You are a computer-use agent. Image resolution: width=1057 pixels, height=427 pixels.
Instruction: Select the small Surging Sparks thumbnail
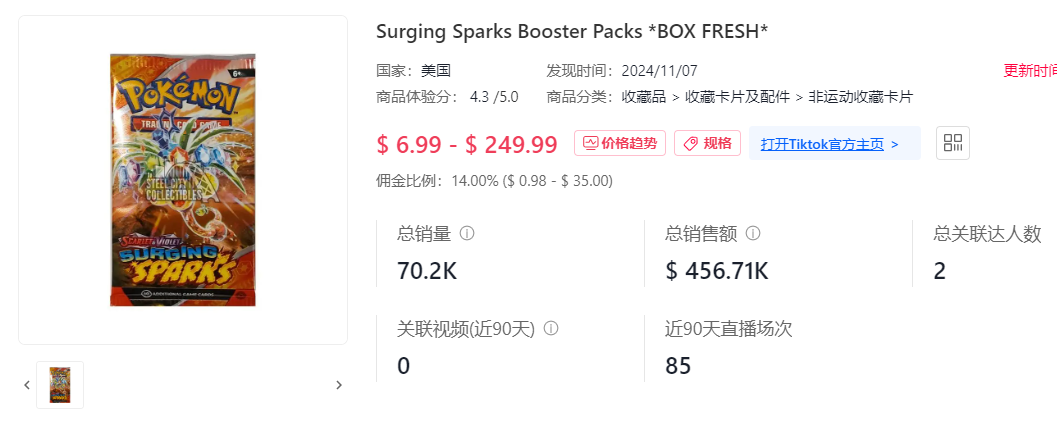coord(60,385)
